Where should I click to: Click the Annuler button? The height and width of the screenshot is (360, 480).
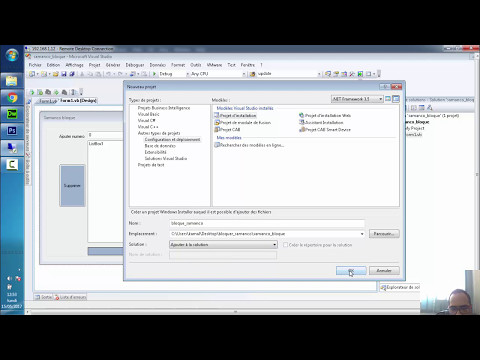[x=384, y=271]
